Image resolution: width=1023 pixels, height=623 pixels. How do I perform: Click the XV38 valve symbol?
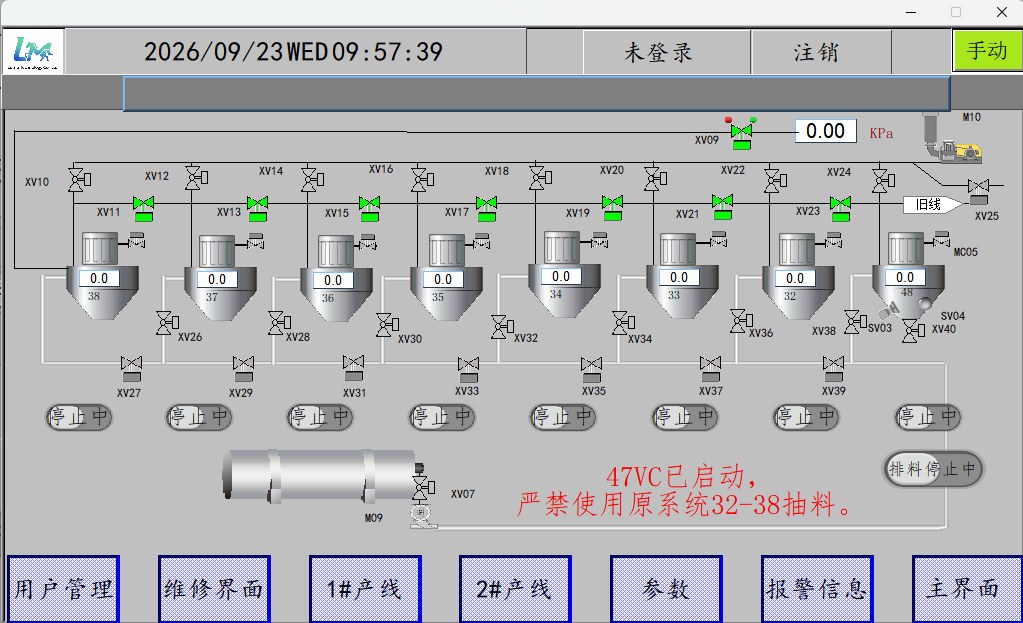[x=855, y=322]
